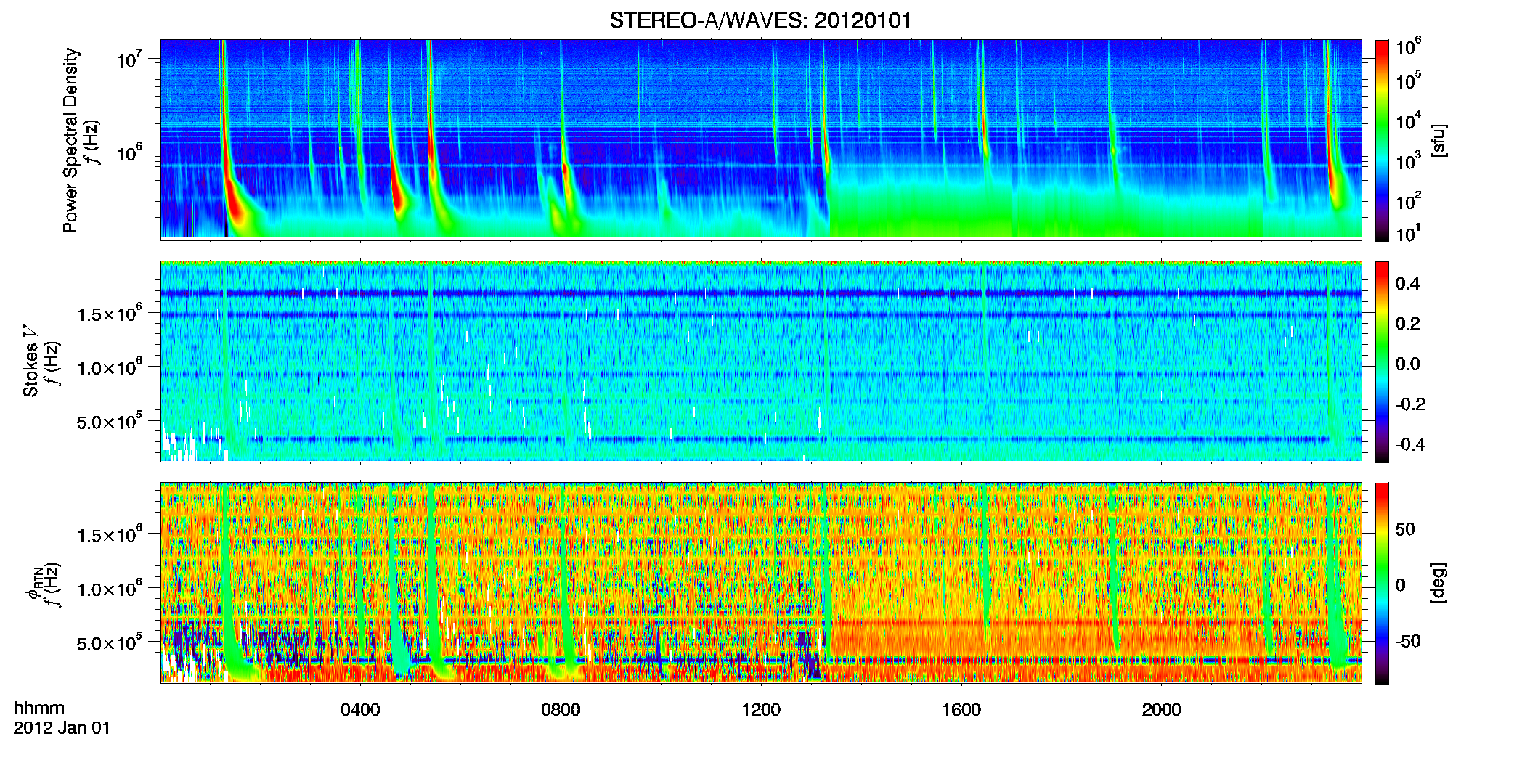Click the -0.4 value on Stokes colorbar
This screenshot has width=1522, height=784.
coord(1409,444)
